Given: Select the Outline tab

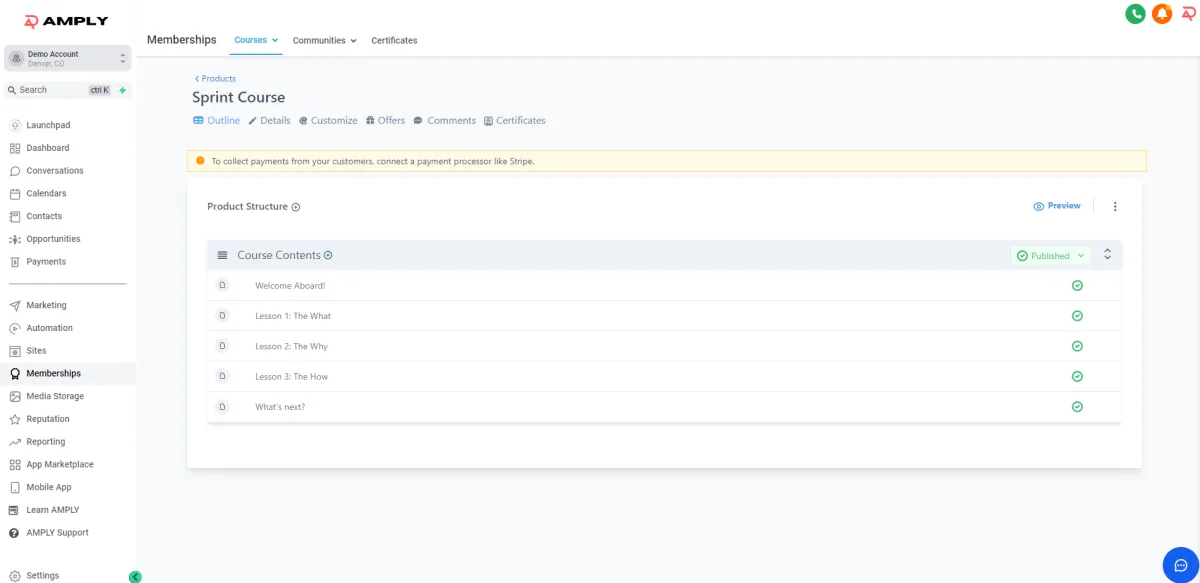Looking at the screenshot, I should tap(216, 120).
